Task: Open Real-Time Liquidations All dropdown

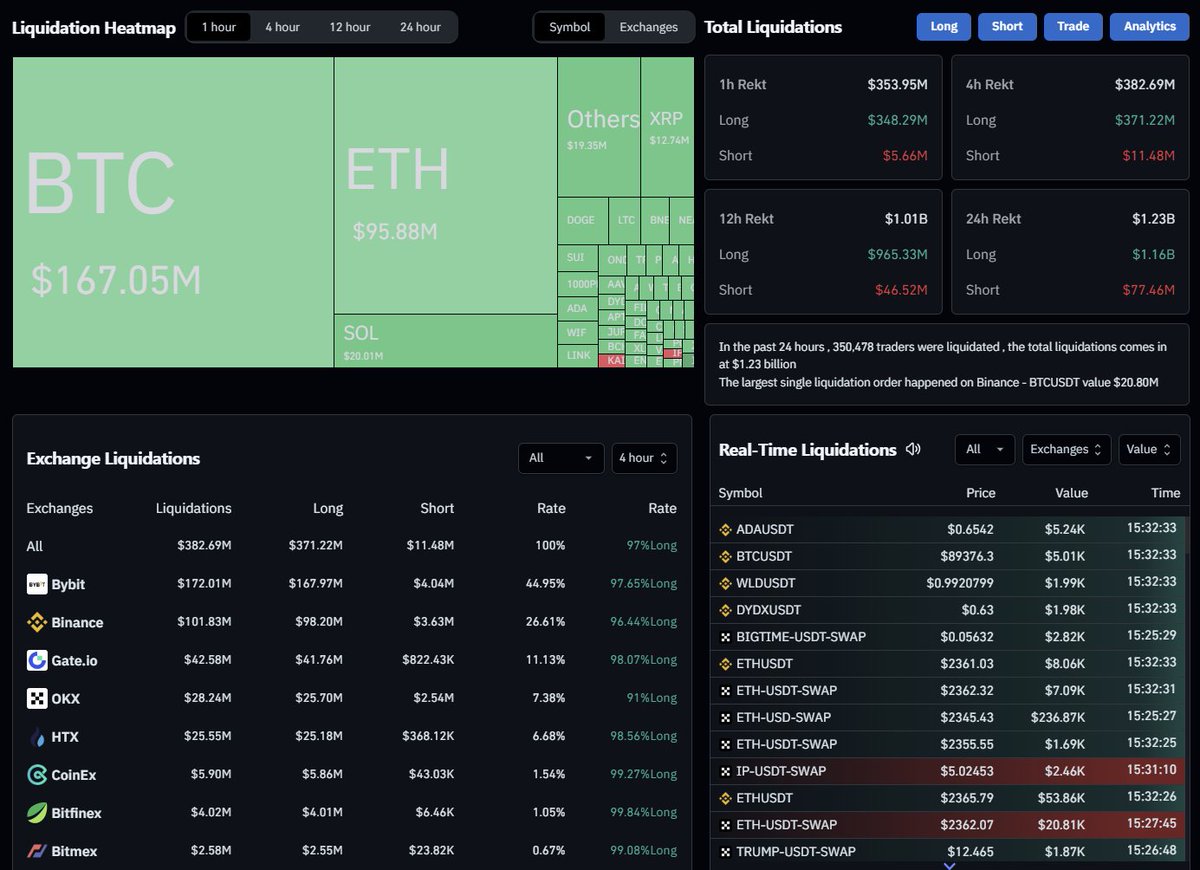Action: coord(985,449)
